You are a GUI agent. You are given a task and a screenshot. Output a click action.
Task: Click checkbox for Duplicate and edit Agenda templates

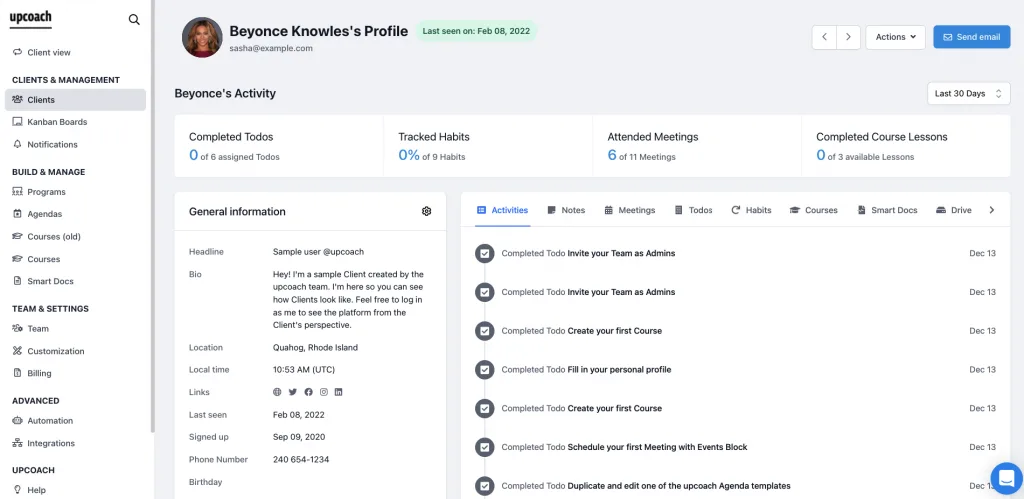[485, 486]
